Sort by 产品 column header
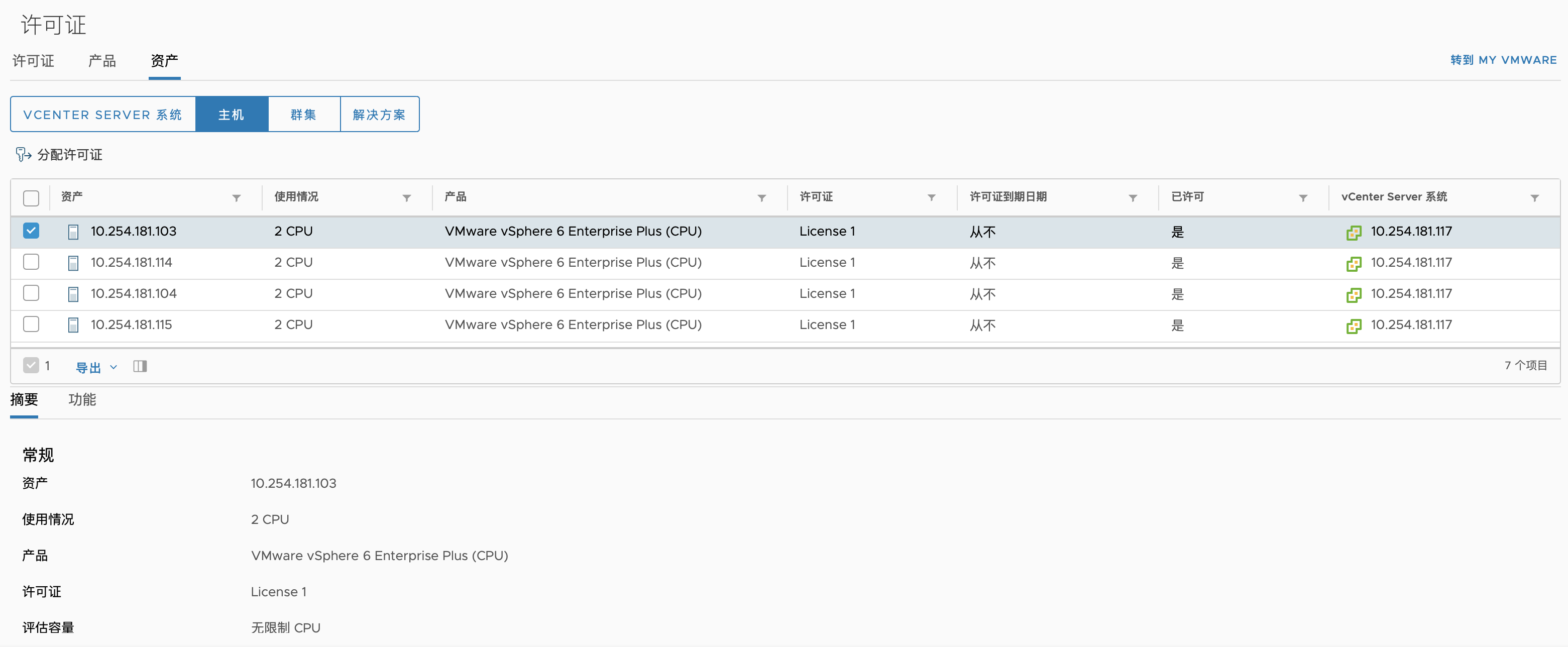1568x647 pixels. pos(456,196)
